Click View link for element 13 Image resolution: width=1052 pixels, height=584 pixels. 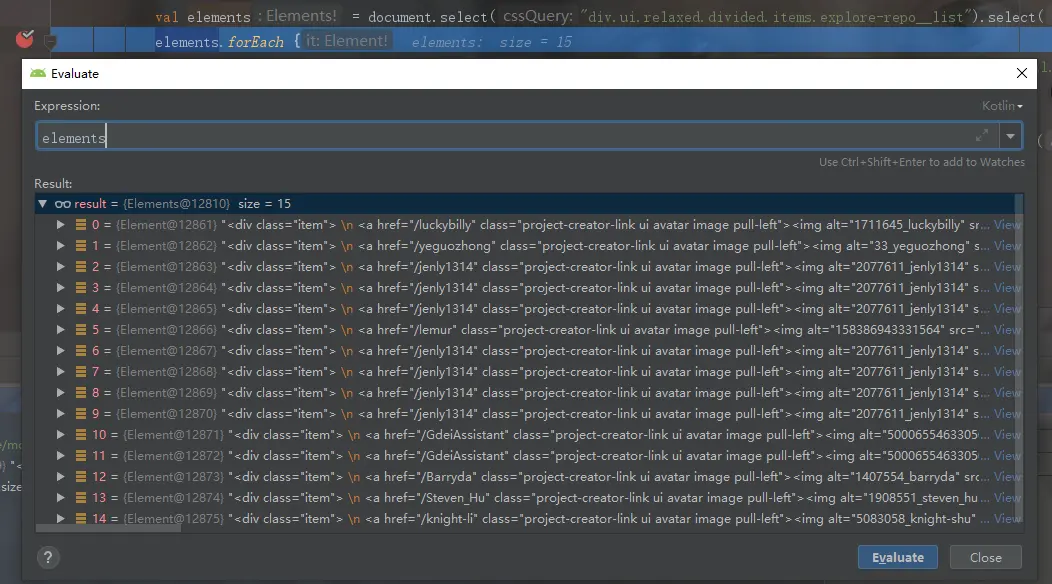1007,497
